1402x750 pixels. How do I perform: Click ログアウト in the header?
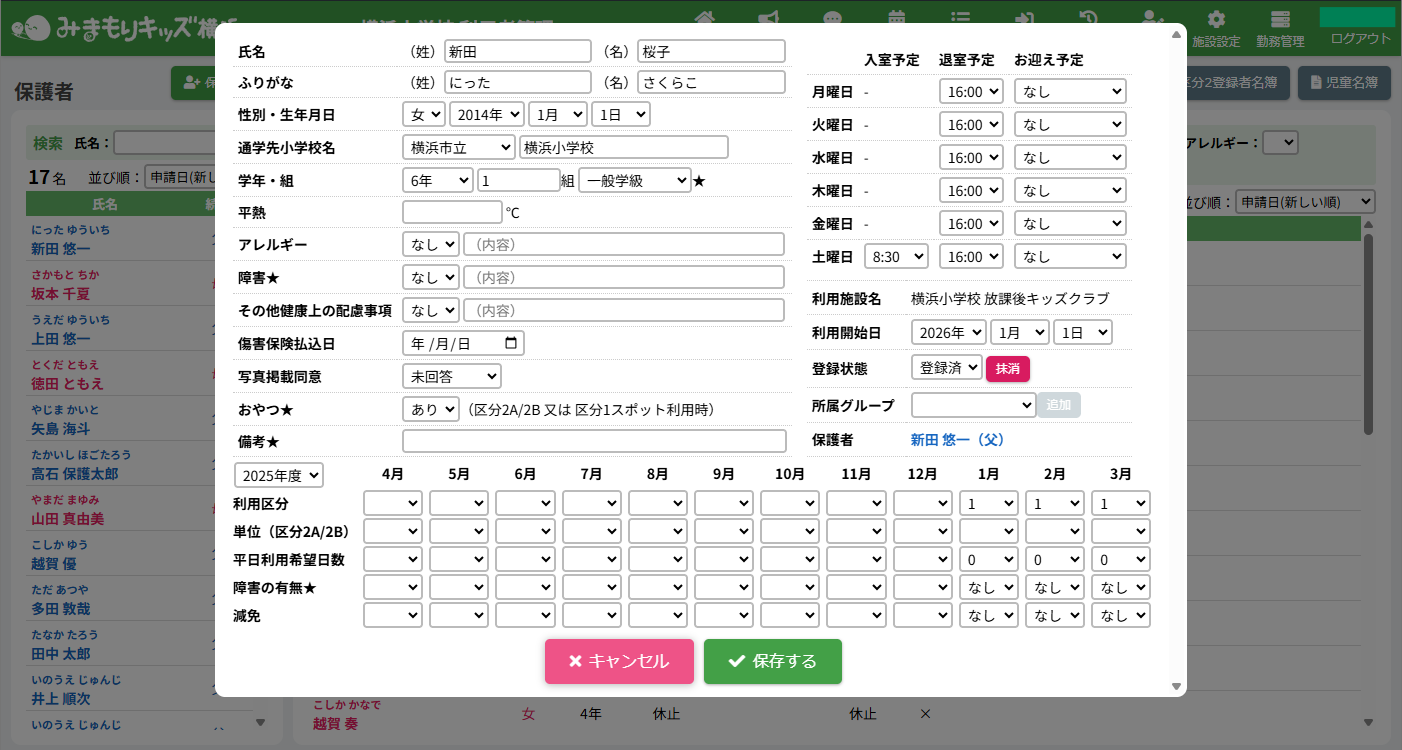(x=1360, y=38)
